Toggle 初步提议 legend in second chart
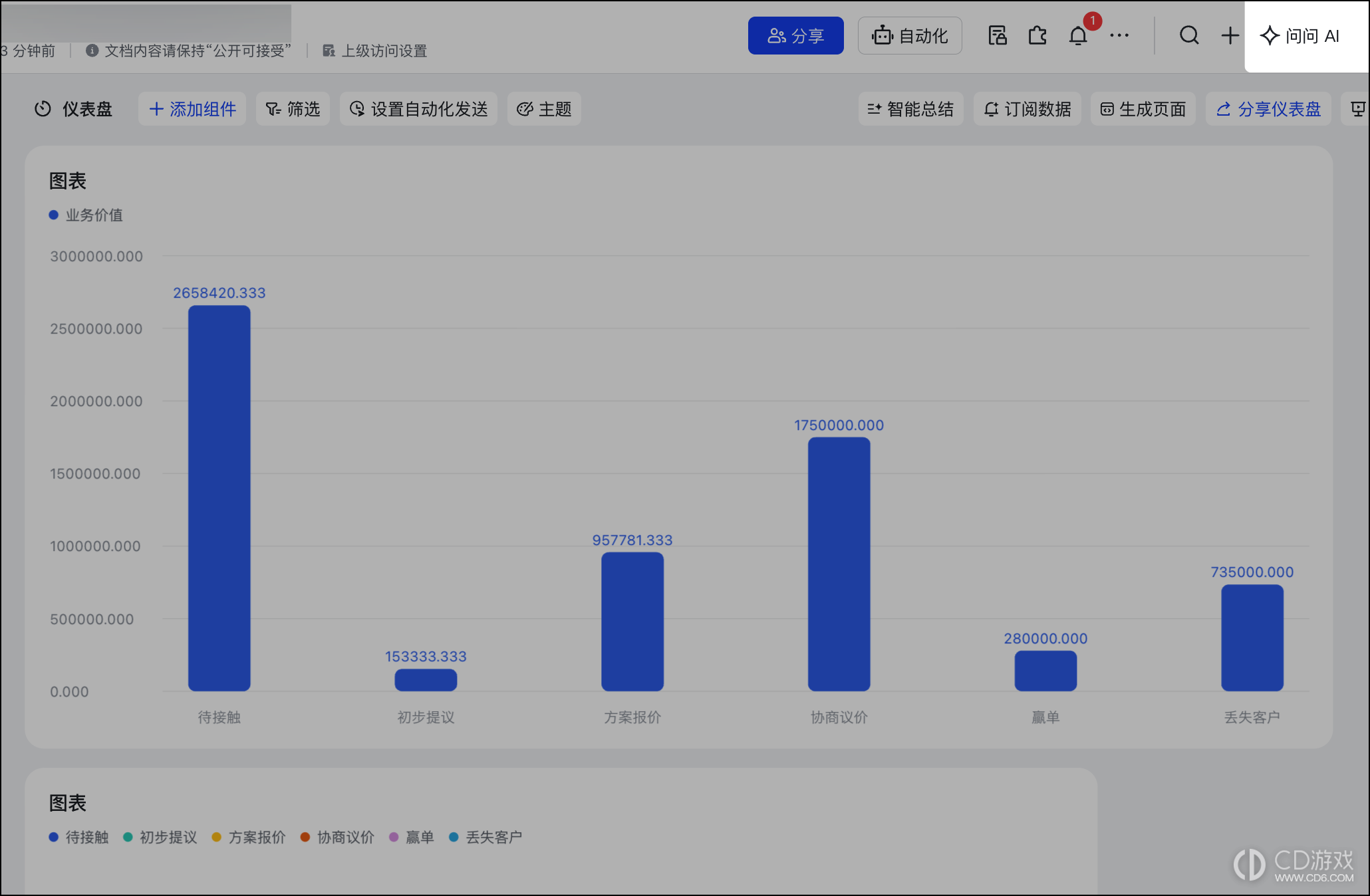The height and width of the screenshot is (896, 1370). pos(160,838)
